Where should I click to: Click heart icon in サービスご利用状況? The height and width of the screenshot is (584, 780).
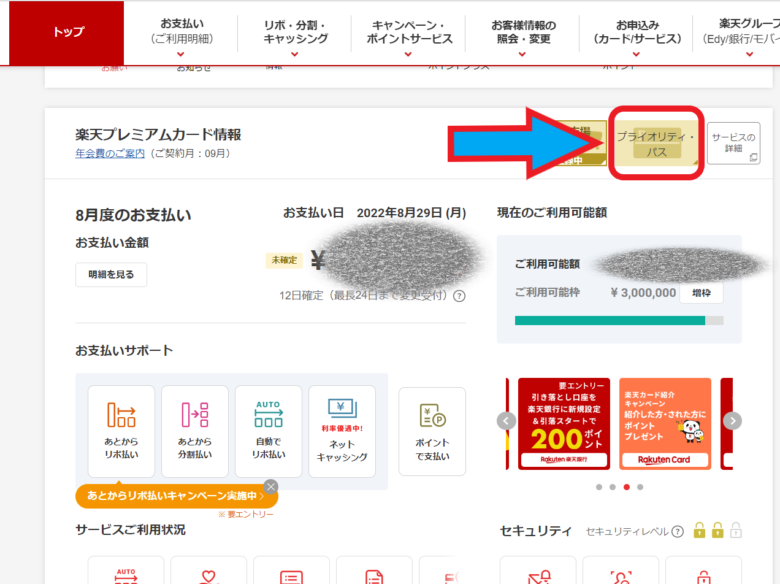point(208,577)
